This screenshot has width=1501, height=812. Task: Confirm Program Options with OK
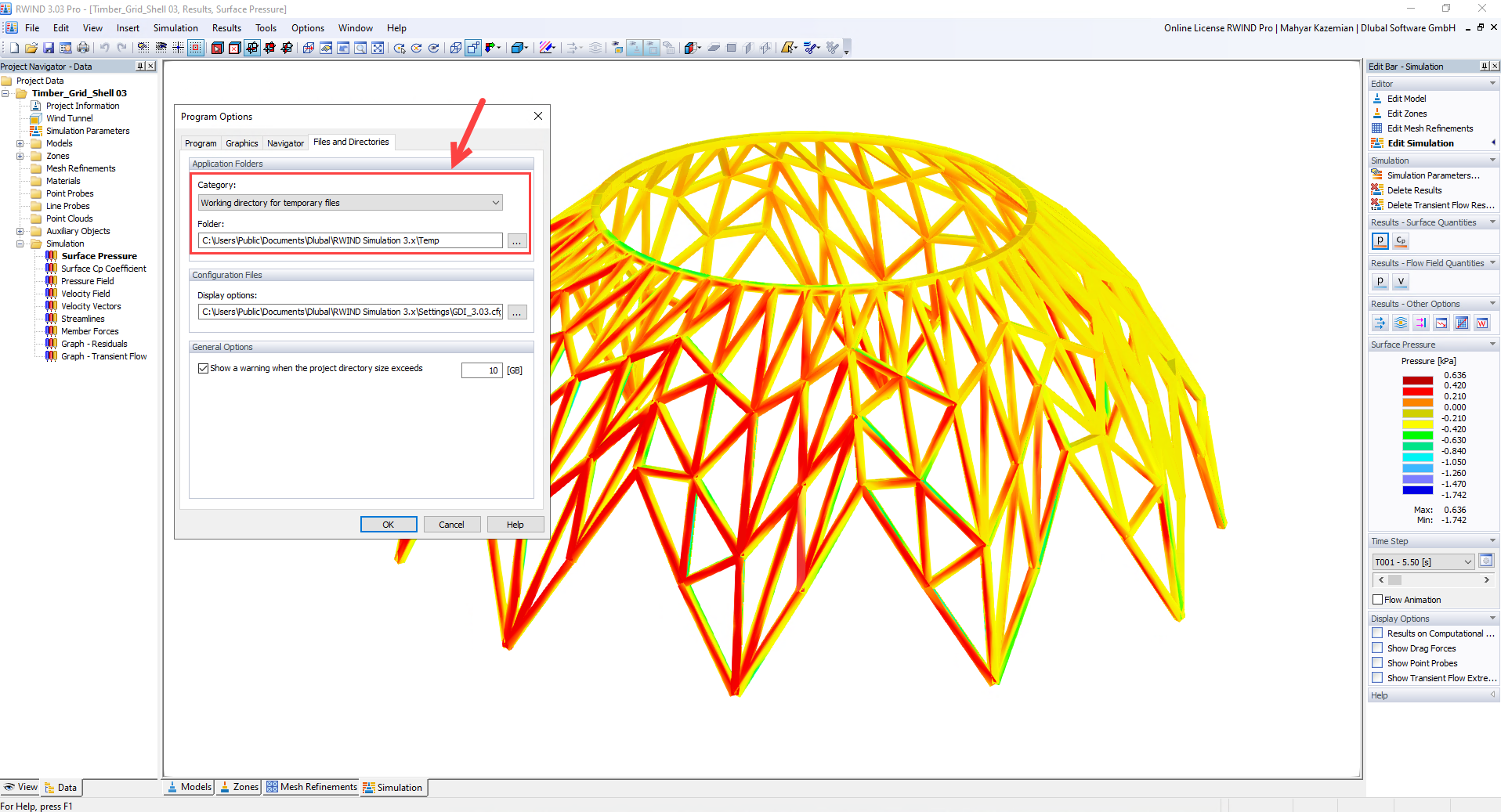tap(389, 524)
